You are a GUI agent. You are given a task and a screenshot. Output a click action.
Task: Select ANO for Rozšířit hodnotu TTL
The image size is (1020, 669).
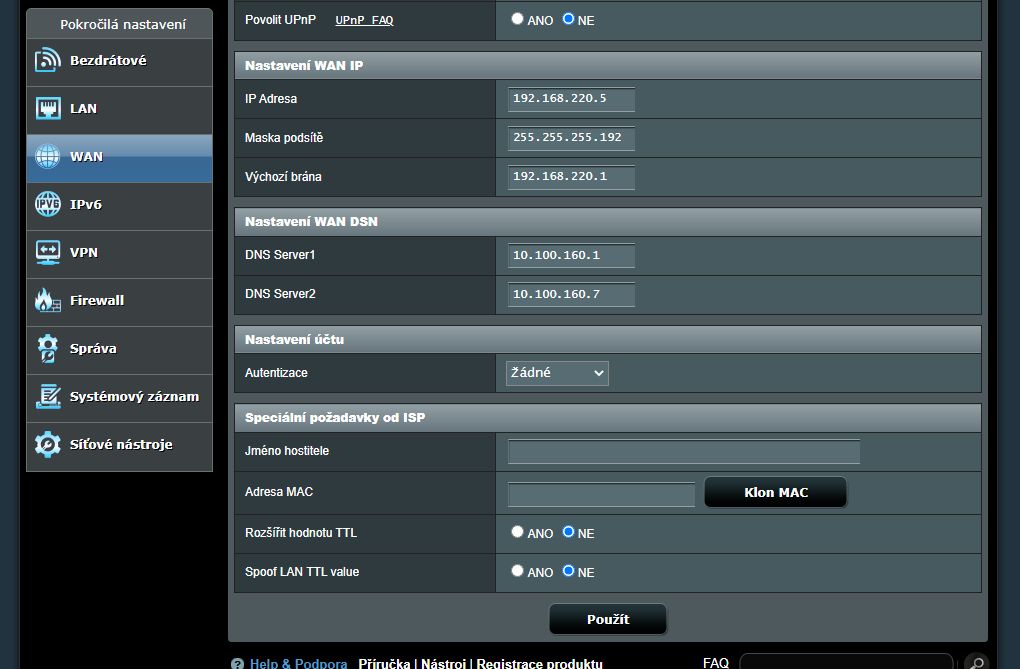click(x=518, y=532)
